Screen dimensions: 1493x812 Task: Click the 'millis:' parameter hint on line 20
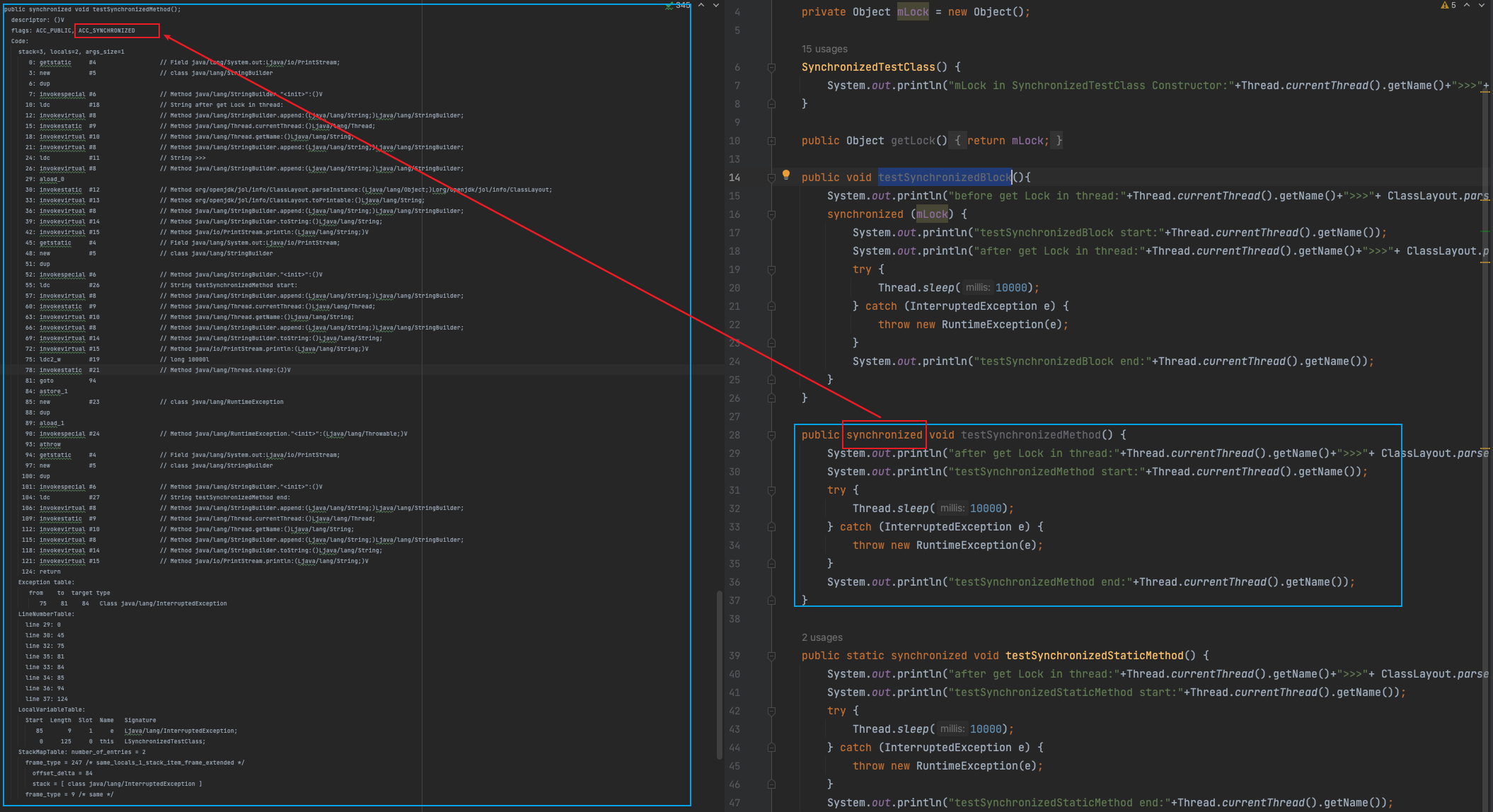click(978, 287)
